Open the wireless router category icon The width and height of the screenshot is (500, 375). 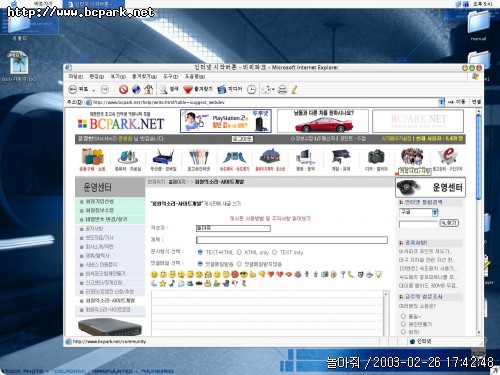[x=163, y=157]
